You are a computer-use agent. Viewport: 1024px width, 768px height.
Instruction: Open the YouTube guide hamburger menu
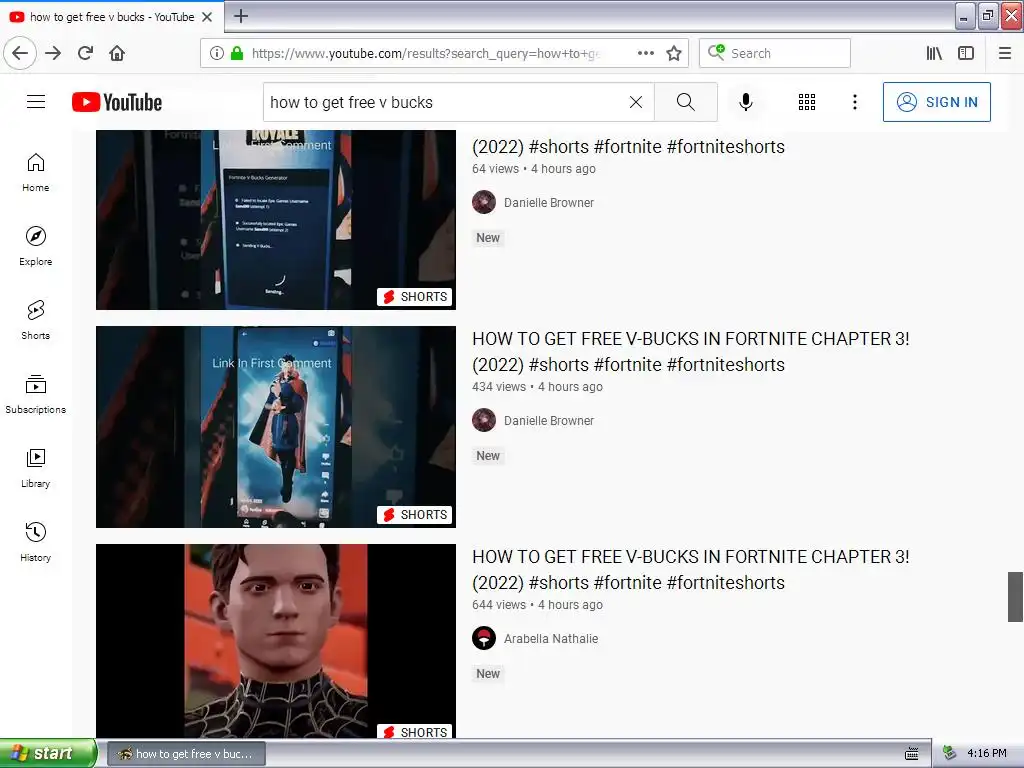[x=36, y=102]
